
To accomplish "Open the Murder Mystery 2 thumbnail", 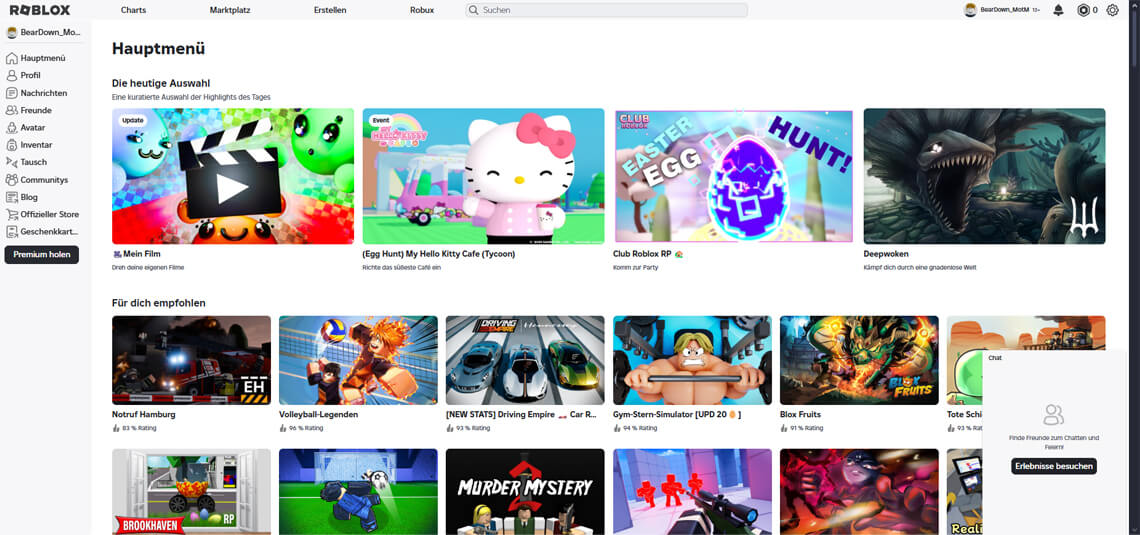I will pos(525,491).
